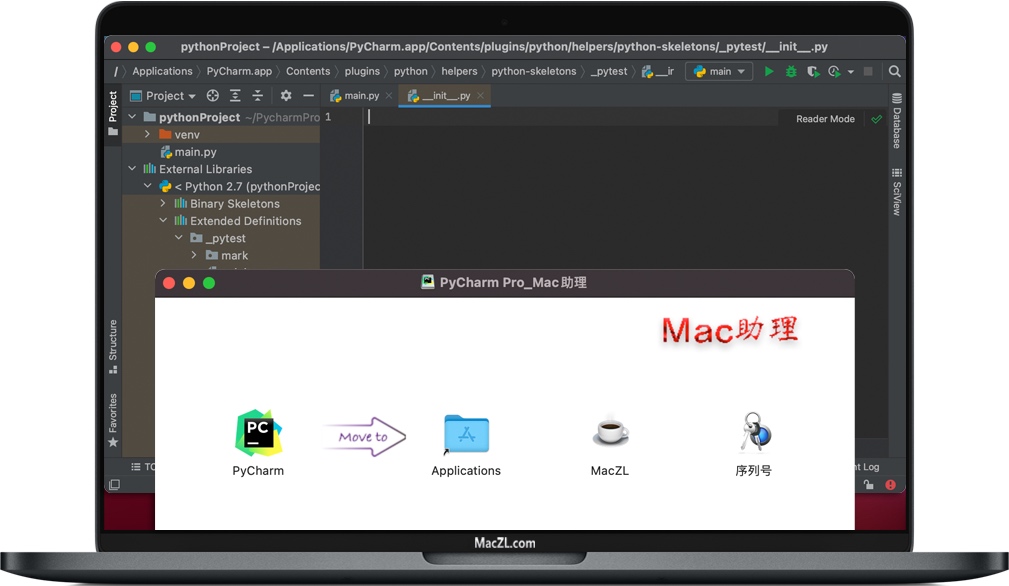Screen dimensions: 1009x586
Task: Click the red error notification in status bar
Action: [890, 485]
